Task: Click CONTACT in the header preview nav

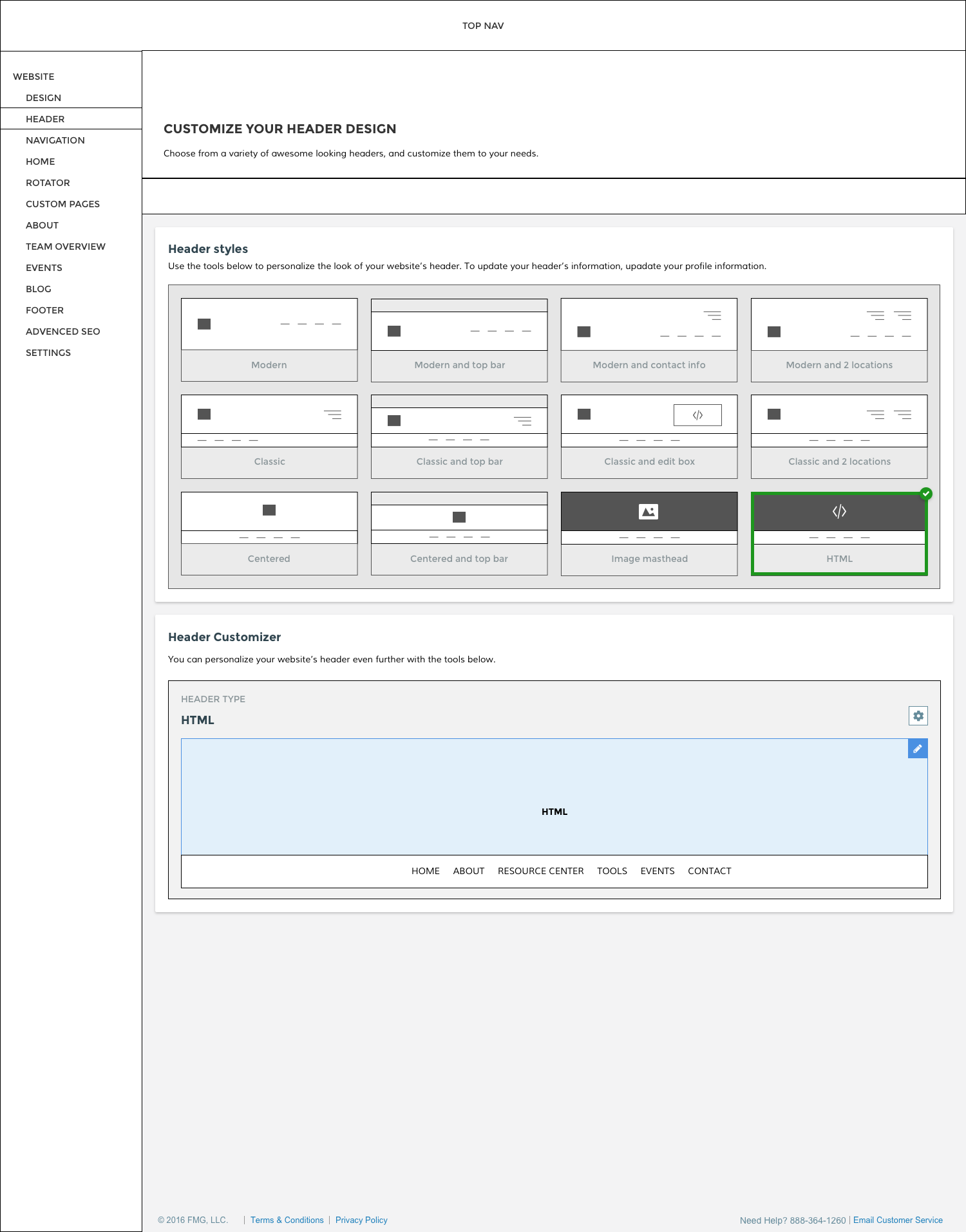Action: pyautogui.click(x=710, y=871)
